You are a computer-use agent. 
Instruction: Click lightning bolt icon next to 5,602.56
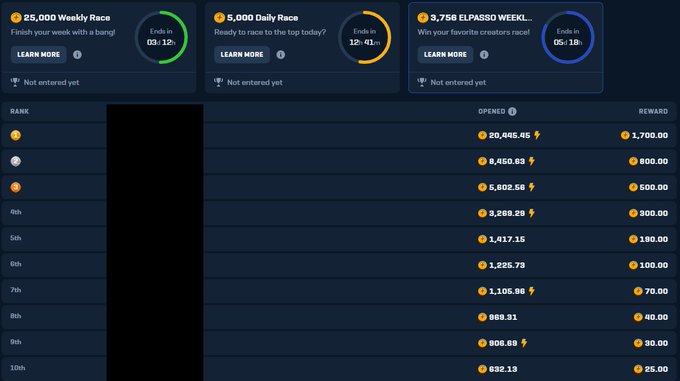(532, 187)
